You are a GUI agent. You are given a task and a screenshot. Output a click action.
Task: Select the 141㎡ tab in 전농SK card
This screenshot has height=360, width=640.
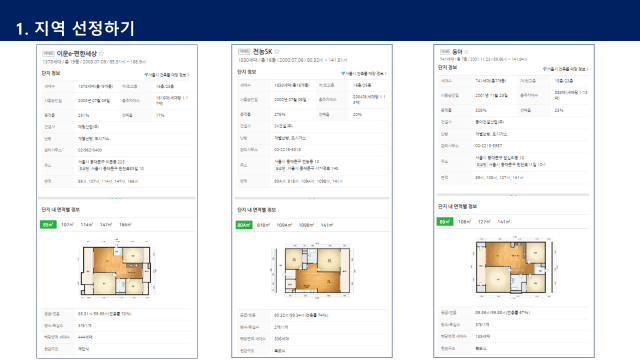[327, 225]
